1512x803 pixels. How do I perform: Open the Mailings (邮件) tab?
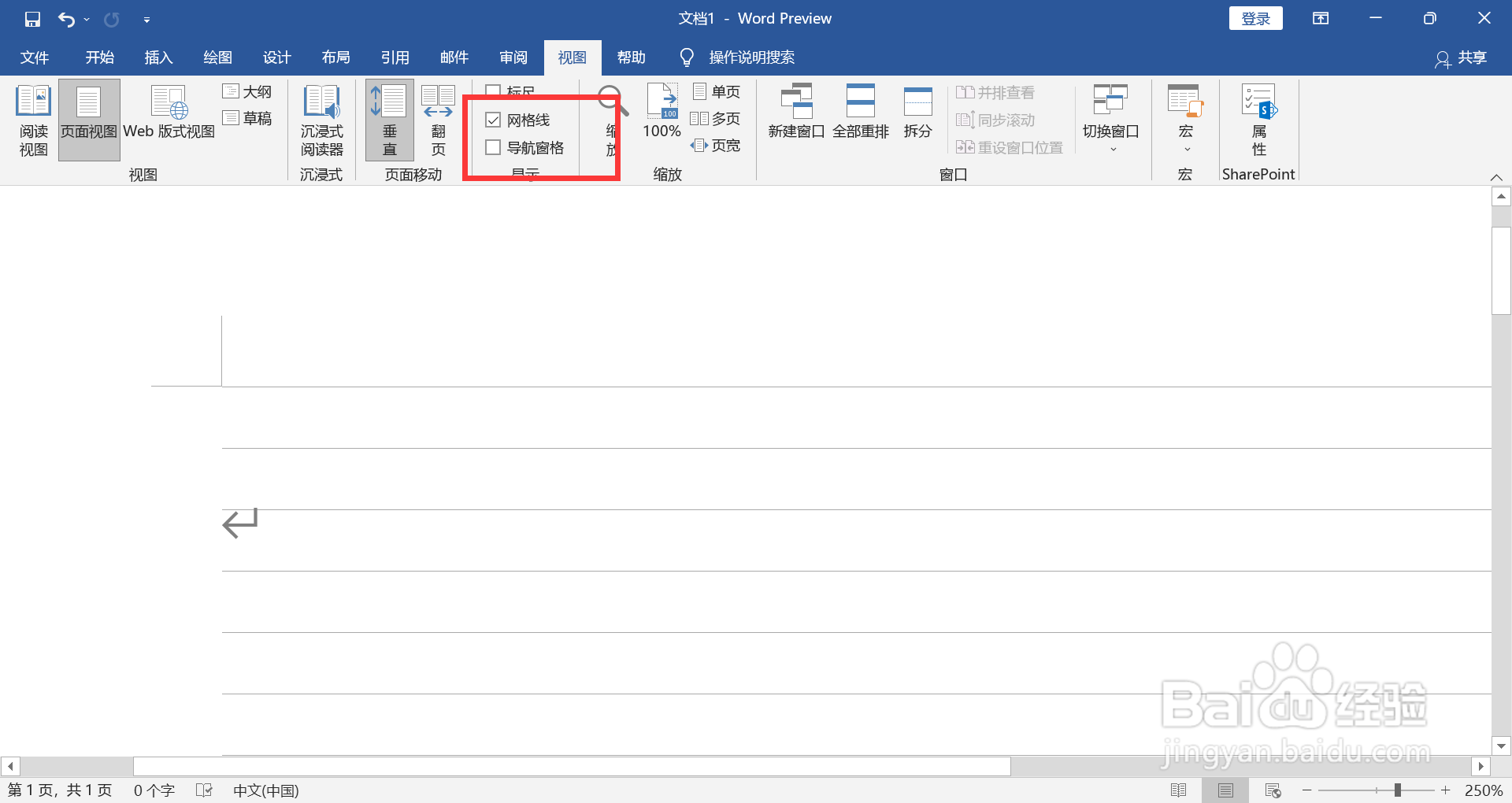point(454,57)
